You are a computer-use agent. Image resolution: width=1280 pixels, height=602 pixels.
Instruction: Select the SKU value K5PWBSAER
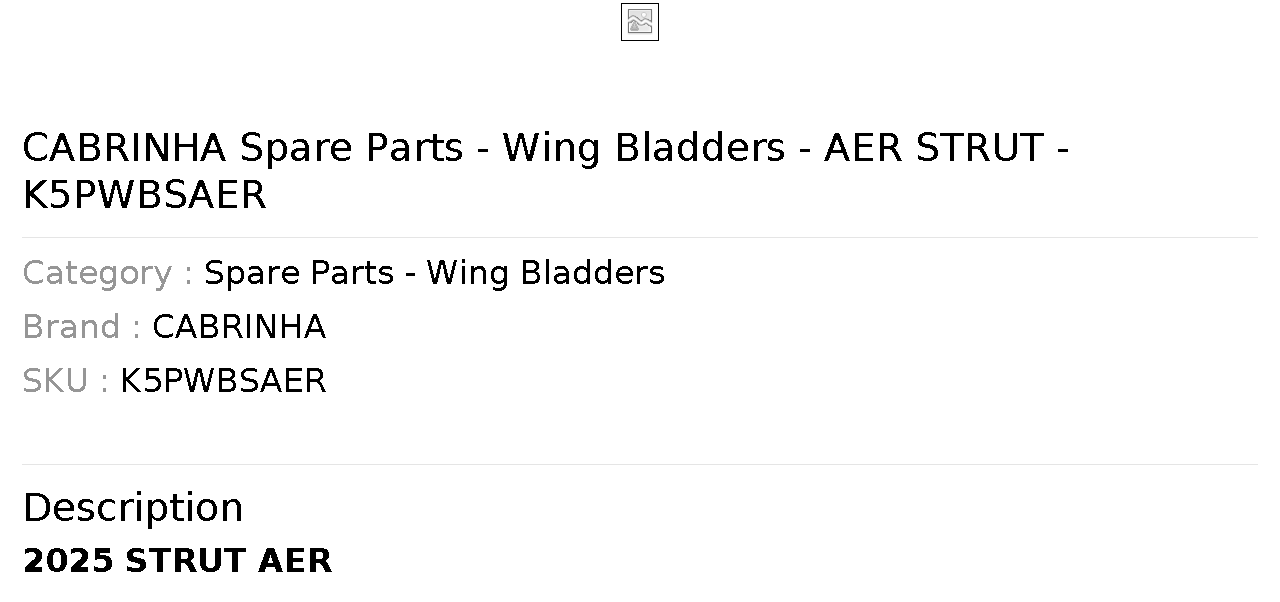pos(223,381)
